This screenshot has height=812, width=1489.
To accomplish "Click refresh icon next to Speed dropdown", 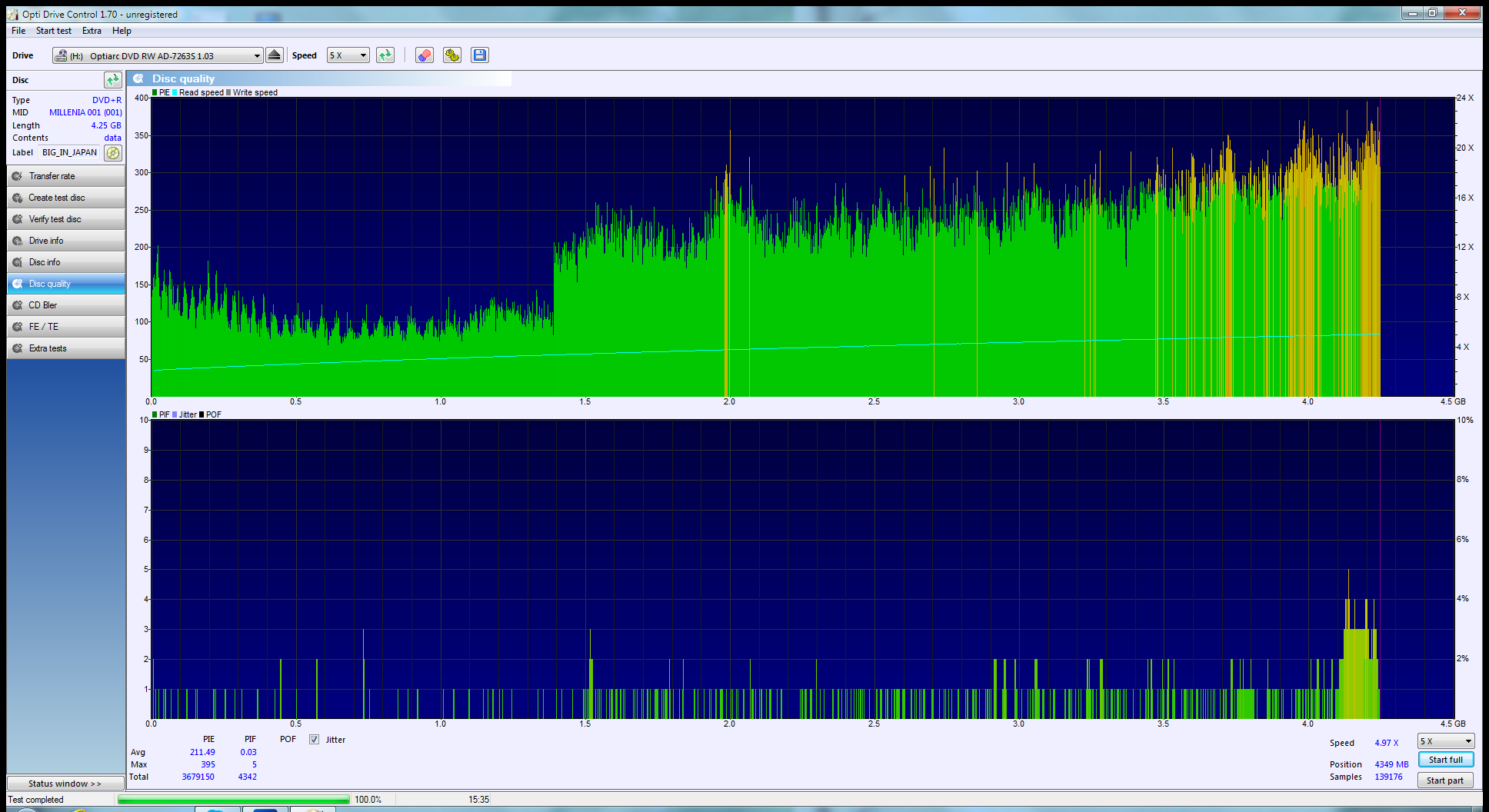I will [x=385, y=55].
